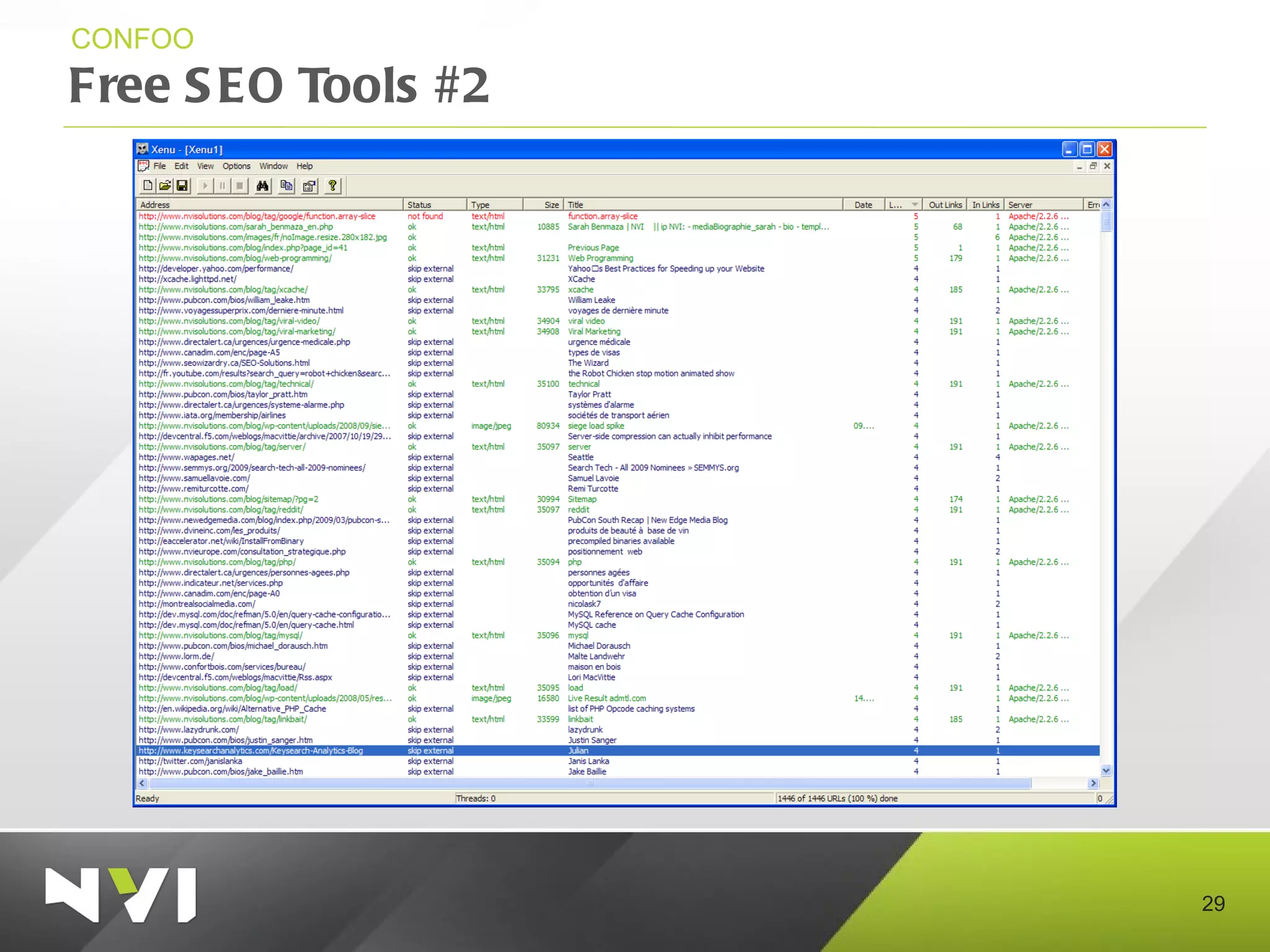Select the en.wikipedia.org Alternative_PHP_Cache row
The image size is (1270, 952).
coord(618,708)
